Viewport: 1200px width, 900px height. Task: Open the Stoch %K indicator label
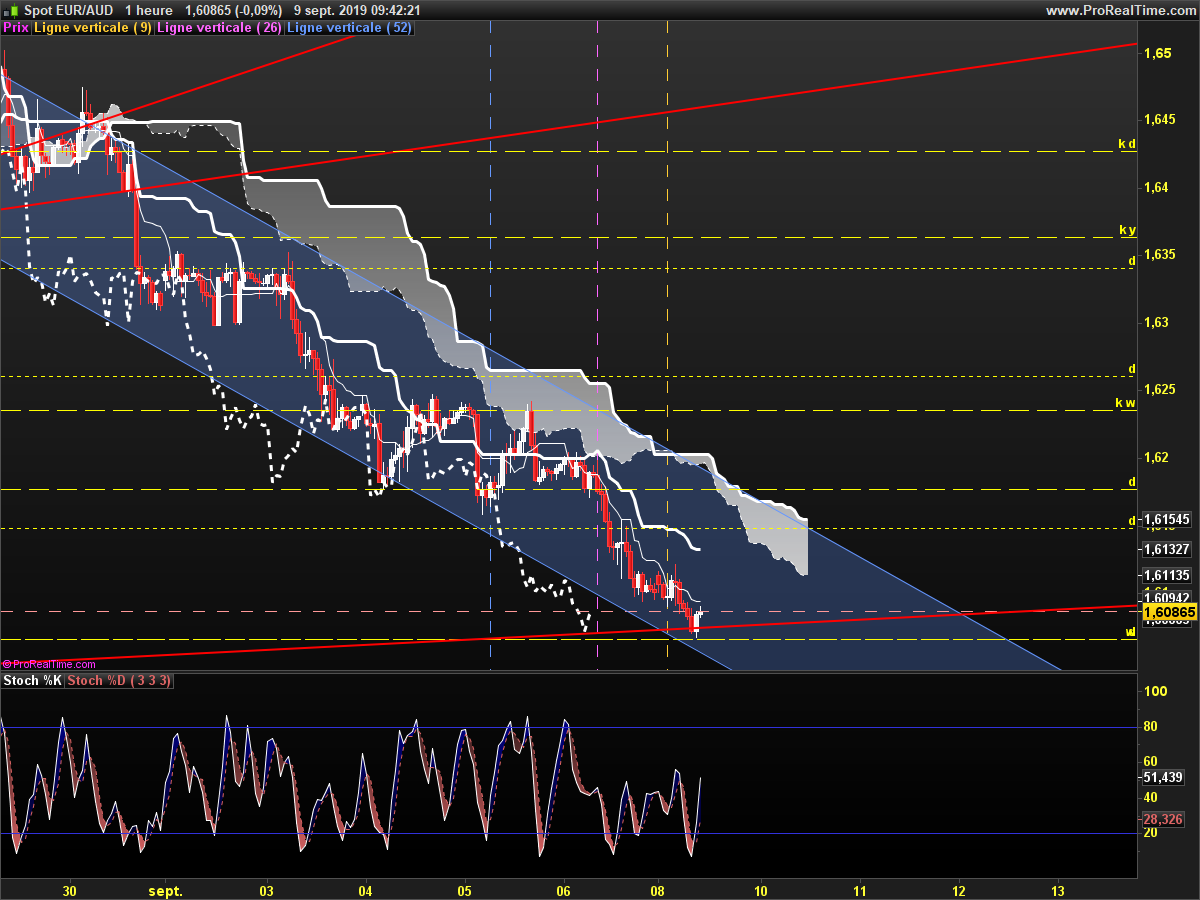click(33, 681)
